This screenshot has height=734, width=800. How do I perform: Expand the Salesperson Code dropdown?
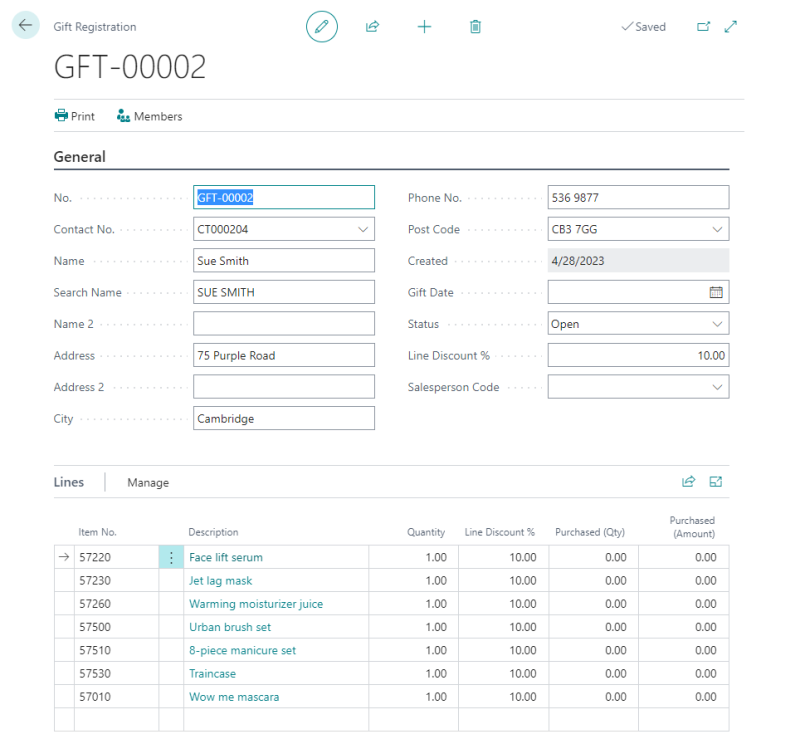(717, 386)
